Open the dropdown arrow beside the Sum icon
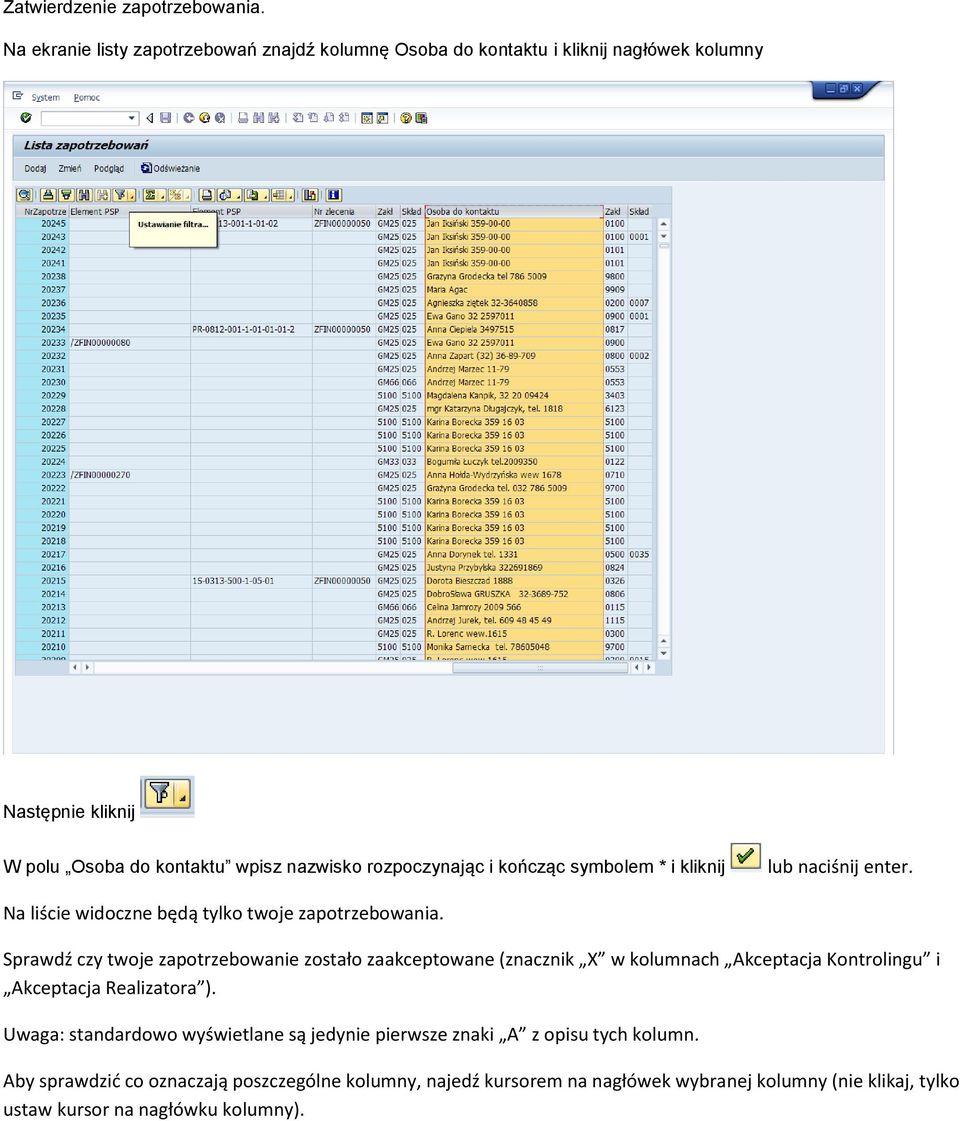Image resolution: width=960 pixels, height=1121 pixels. pyautogui.click(x=163, y=197)
